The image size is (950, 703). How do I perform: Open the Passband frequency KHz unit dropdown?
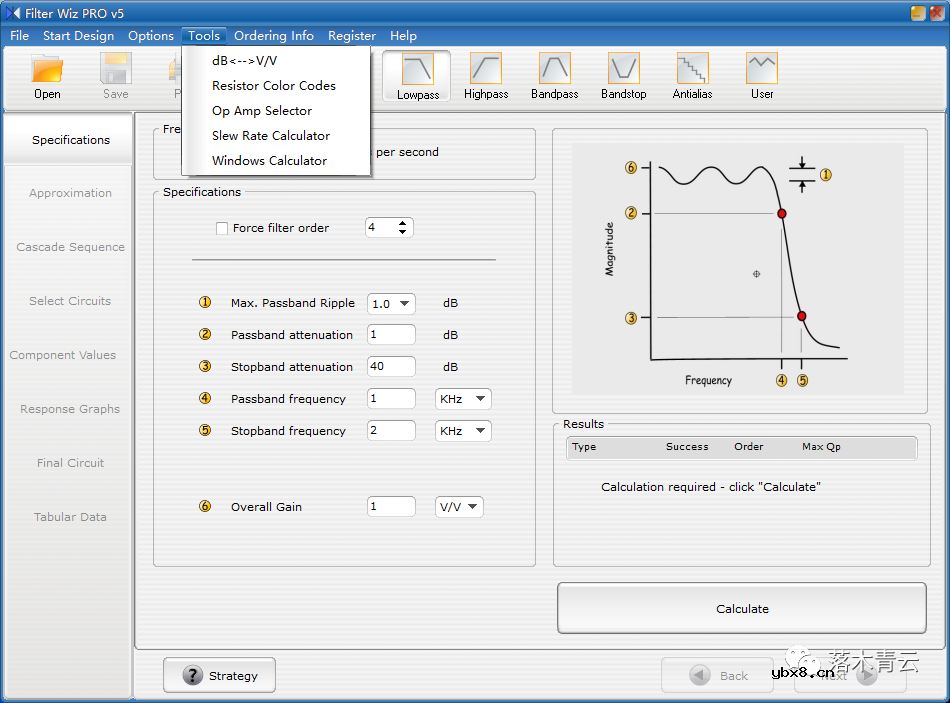click(x=480, y=399)
